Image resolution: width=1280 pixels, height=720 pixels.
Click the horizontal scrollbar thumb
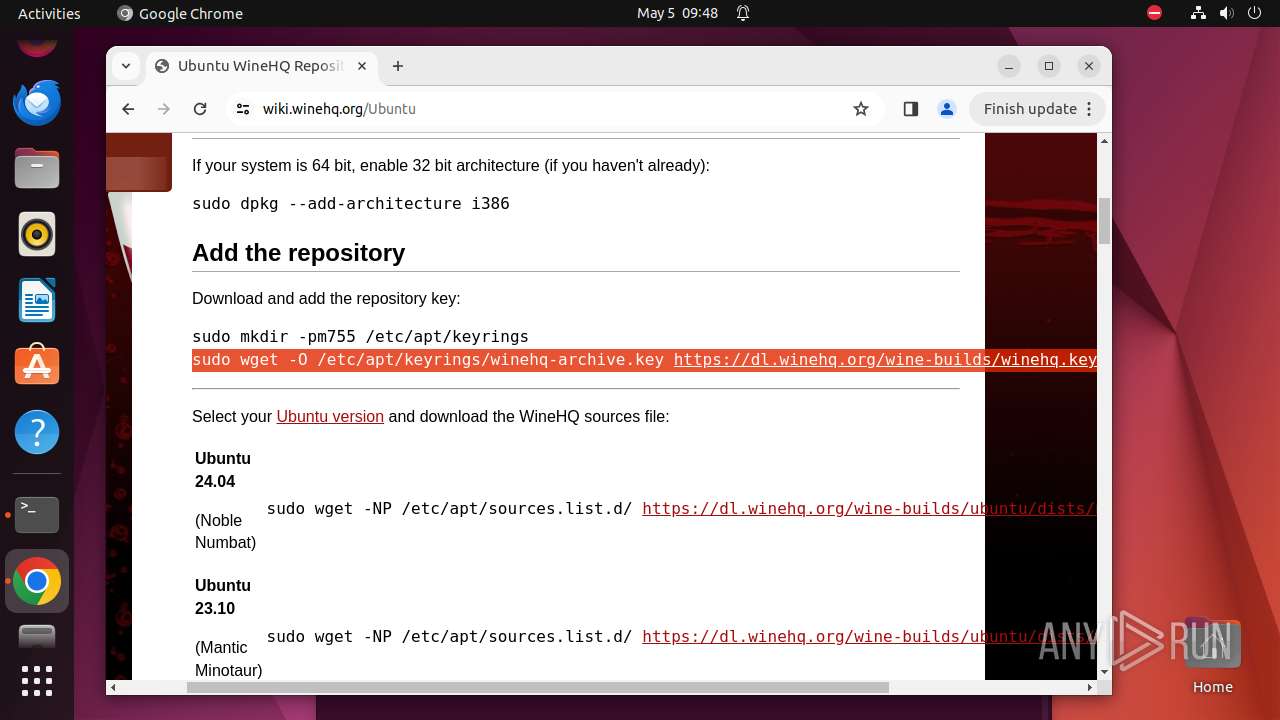click(537, 687)
